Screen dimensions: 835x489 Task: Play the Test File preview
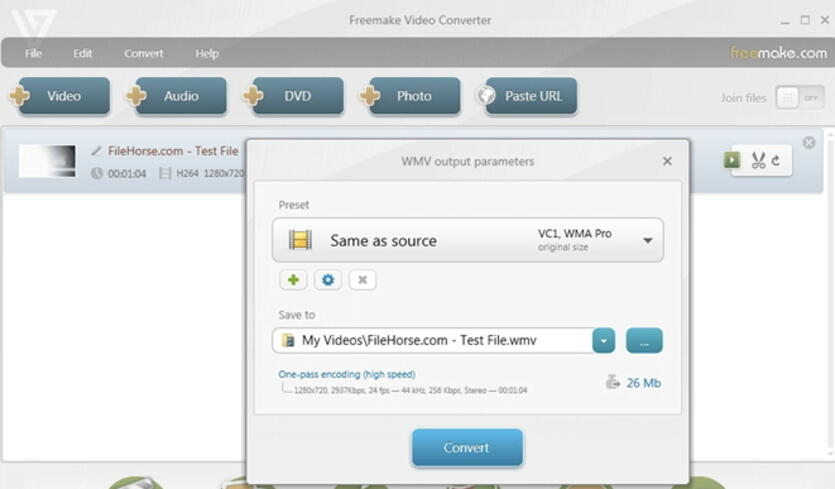(x=732, y=159)
